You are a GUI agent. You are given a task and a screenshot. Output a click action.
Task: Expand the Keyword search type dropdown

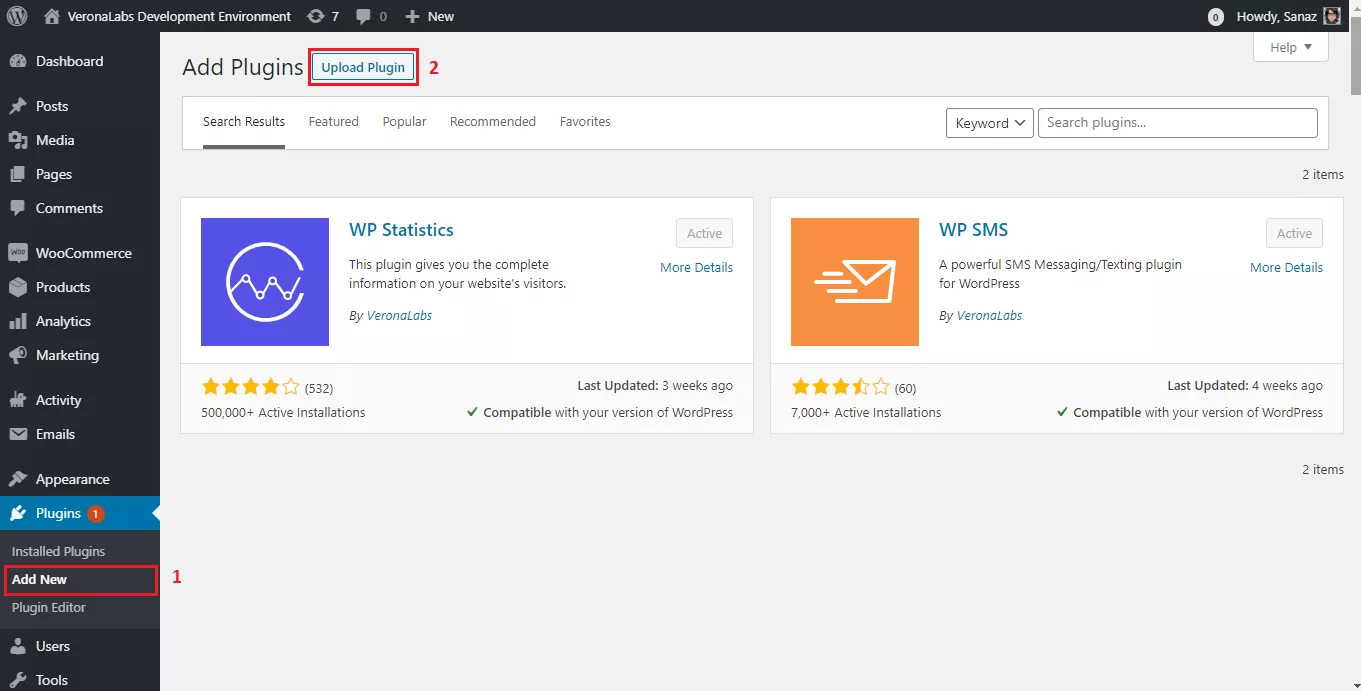coord(990,123)
